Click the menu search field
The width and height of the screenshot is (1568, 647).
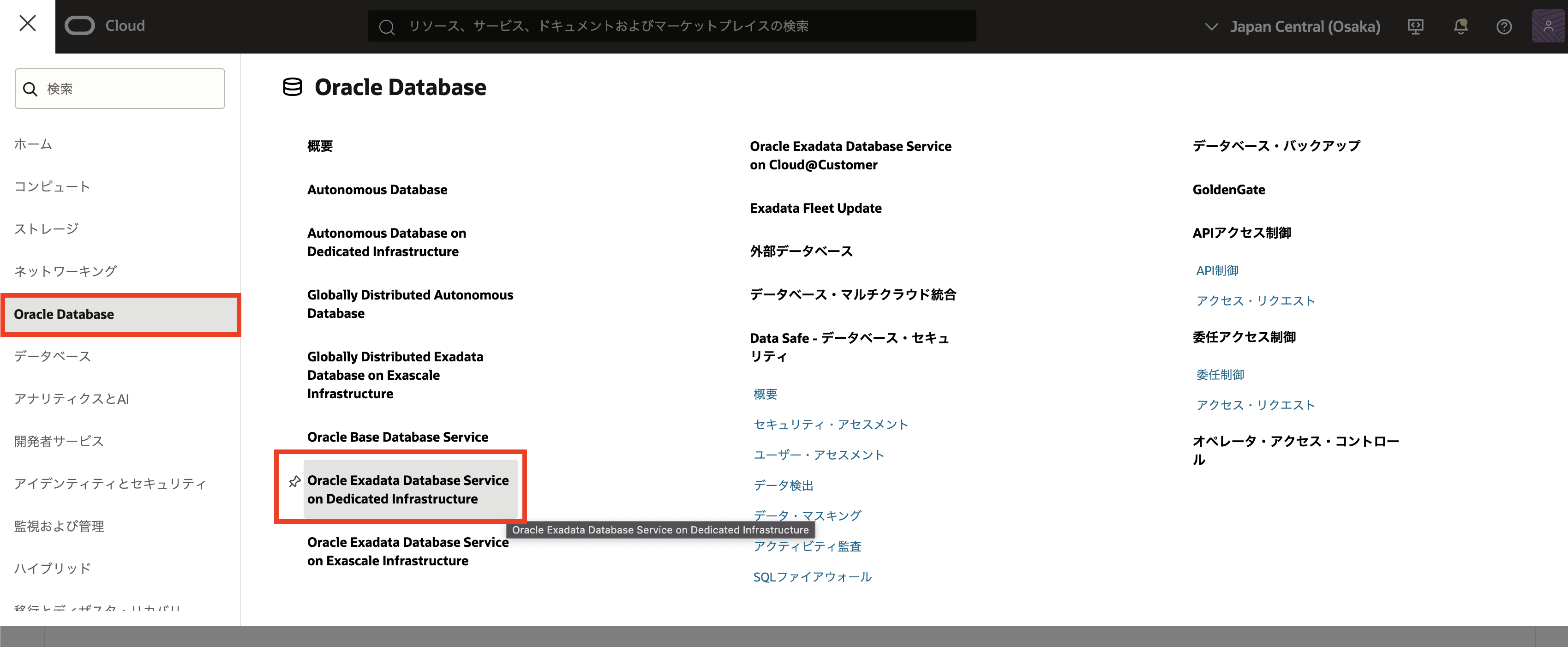pos(120,89)
